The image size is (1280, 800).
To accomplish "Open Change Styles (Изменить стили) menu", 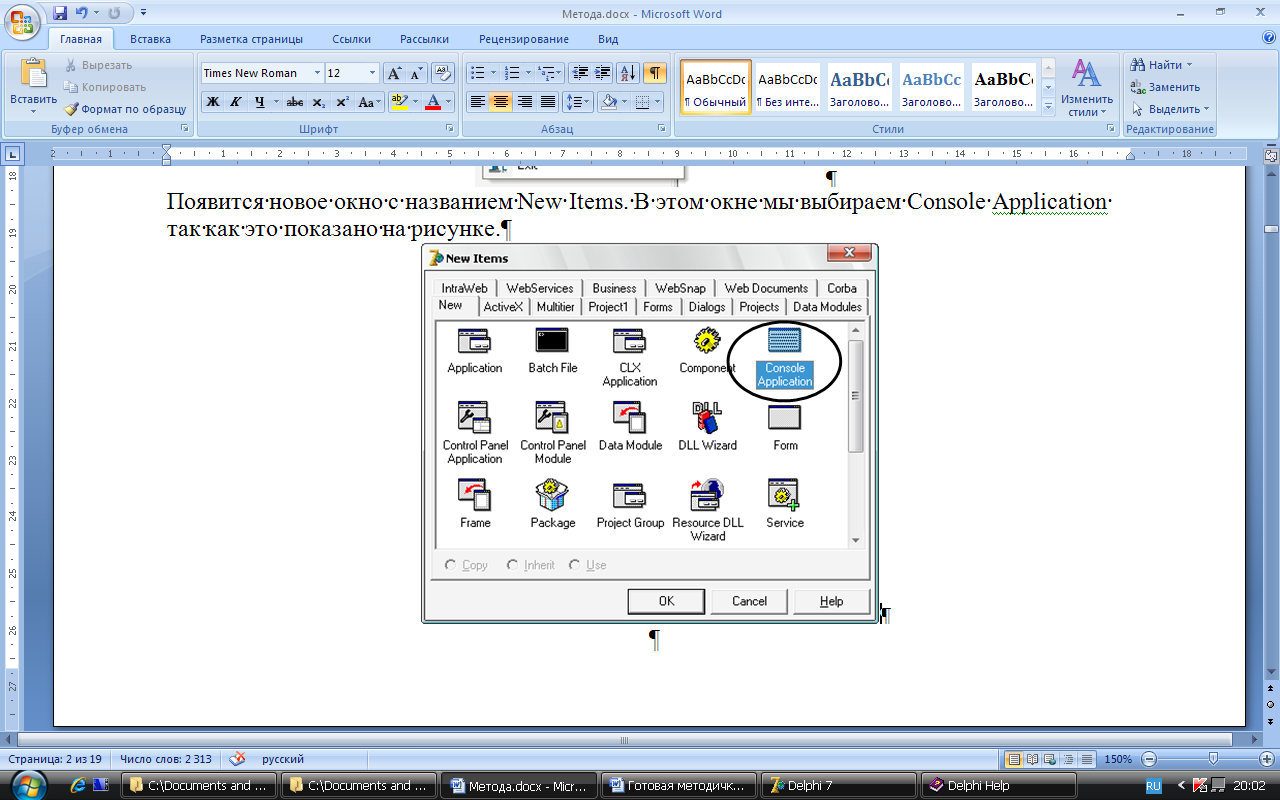I will [x=1087, y=87].
